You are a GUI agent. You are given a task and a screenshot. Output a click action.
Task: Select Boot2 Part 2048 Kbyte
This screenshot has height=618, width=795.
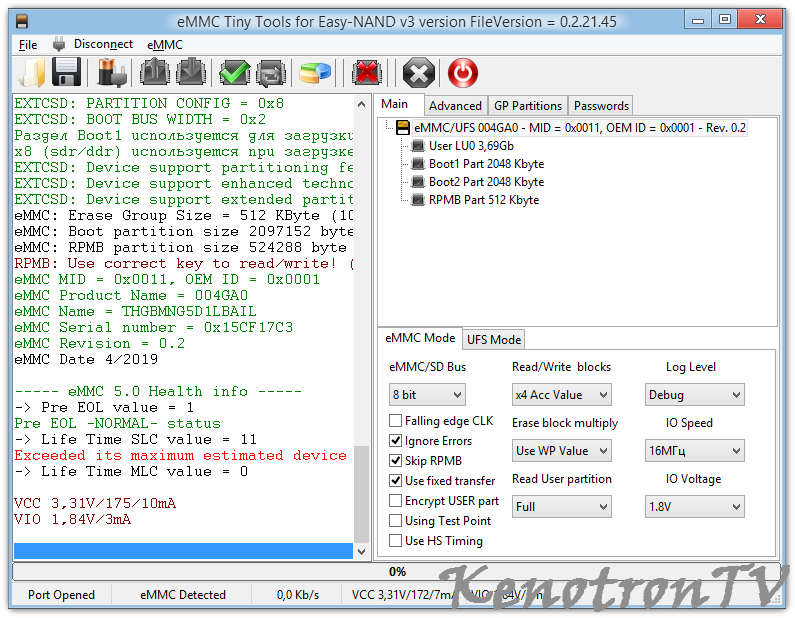[x=486, y=181]
